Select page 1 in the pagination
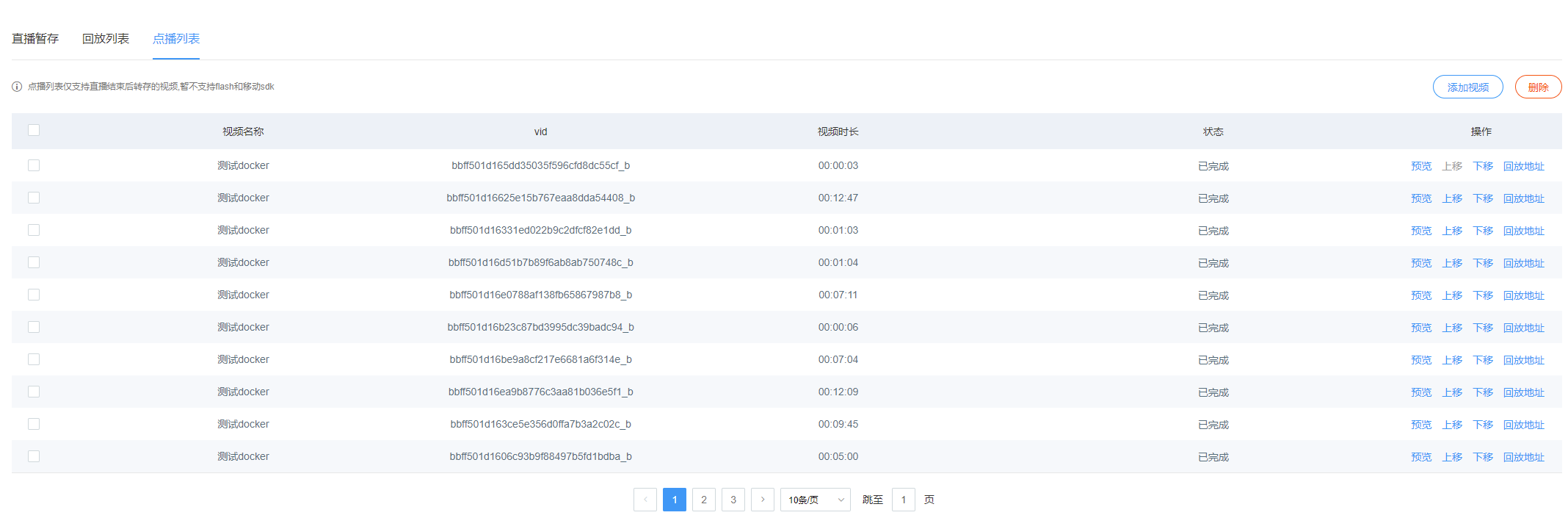Screen dimensions: 1568x529 pos(674,500)
